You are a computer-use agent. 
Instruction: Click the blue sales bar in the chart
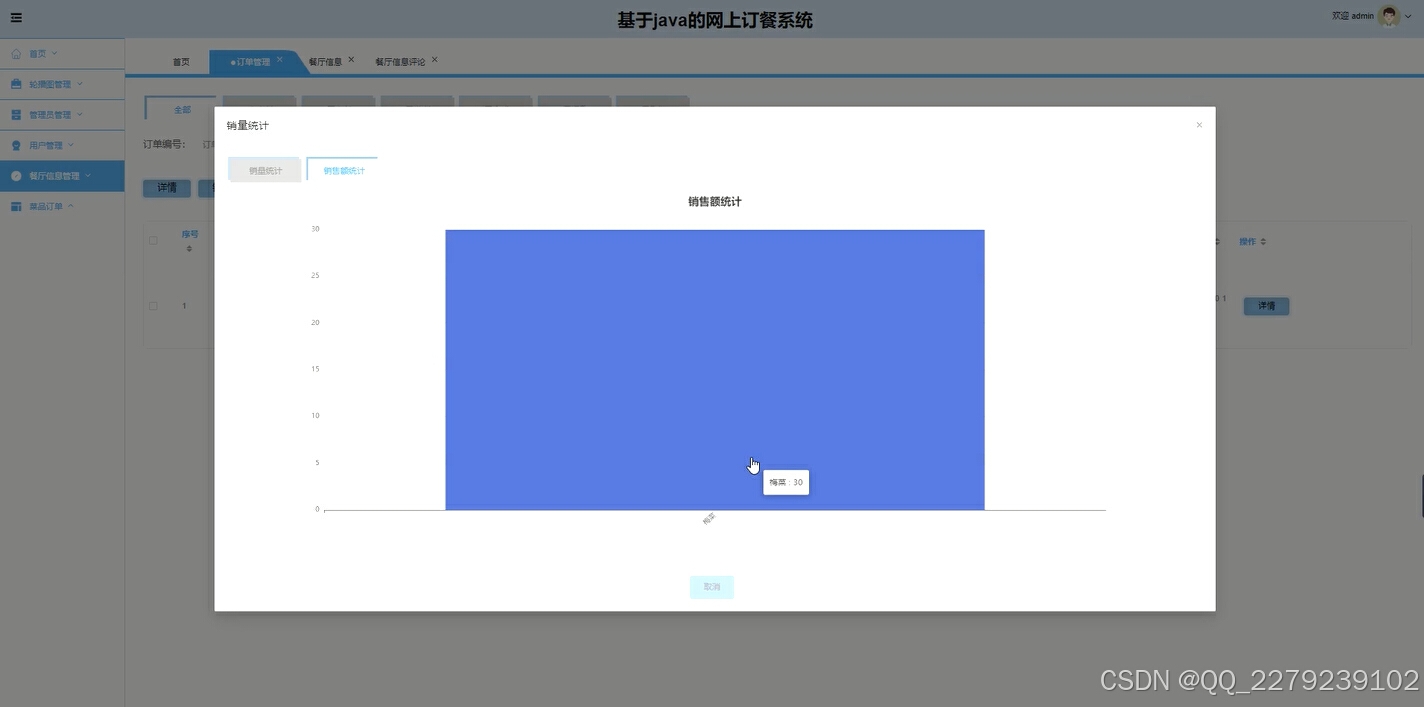pyautogui.click(x=715, y=370)
